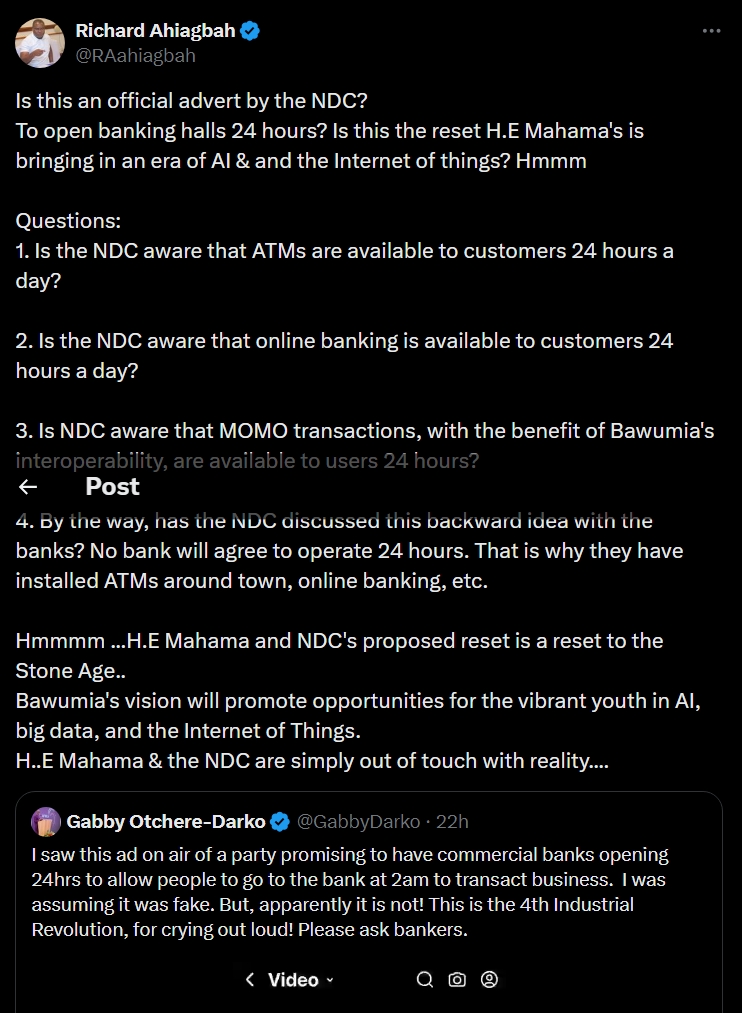Click Gabby Otchere-Darko's small avatar
This screenshot has height=1013, width=742.
[46, 822]
